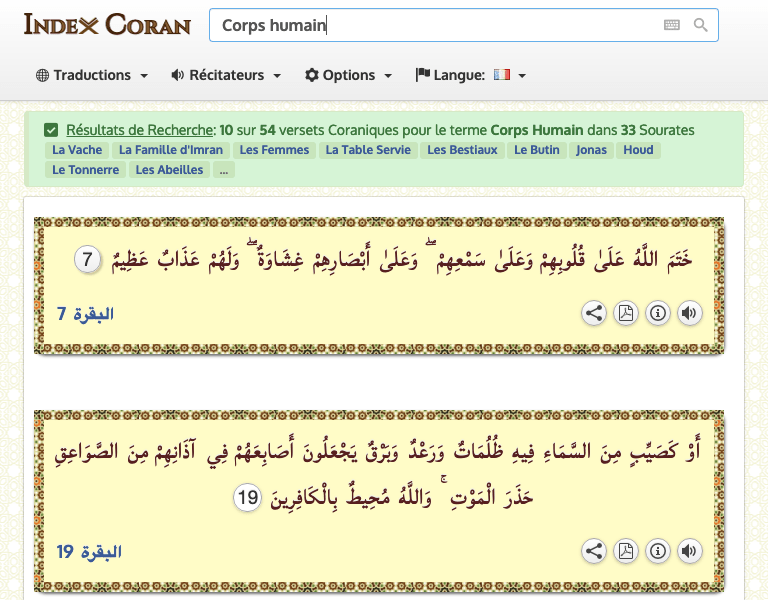The width and height of the screenshot is (768, 600).
Task: Share verse 19 of Al-Baqara
Action: click(x=594, y=551)
